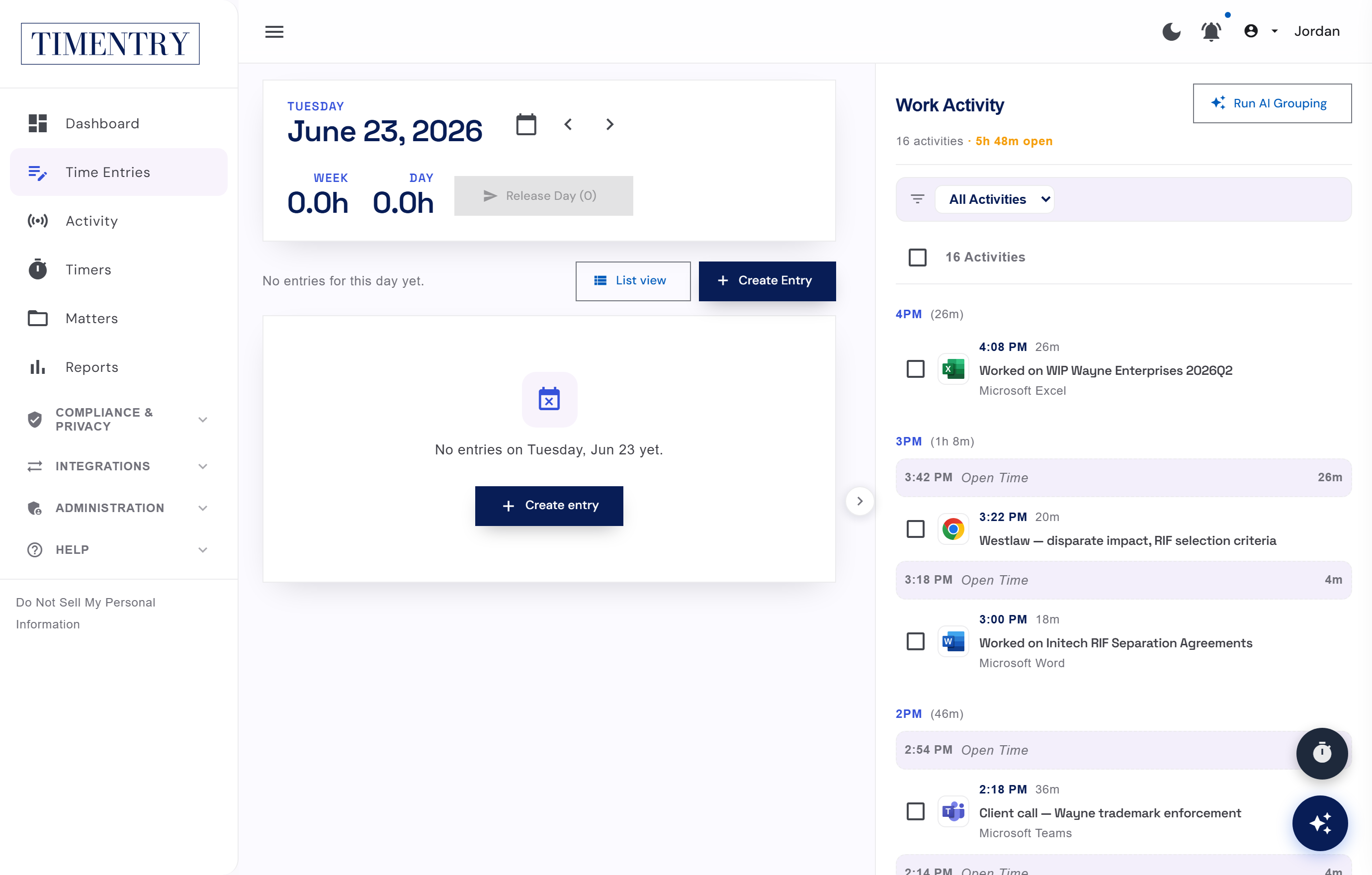Switch to List view
The height and width of the screenshot is (875, 1372).
pyautogui.click(x=633, y=281)
